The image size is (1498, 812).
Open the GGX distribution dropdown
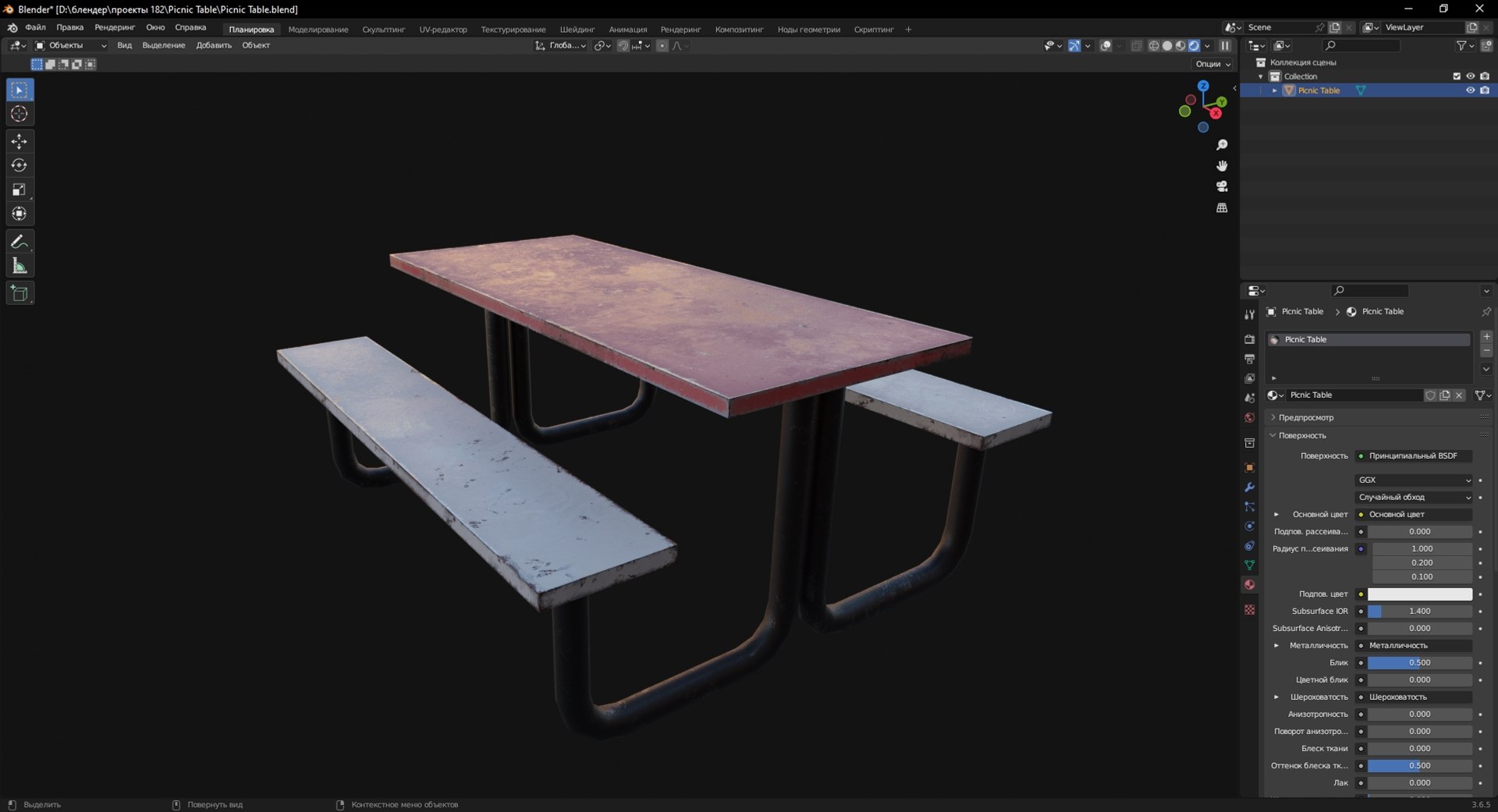pyautogui.click(x=1414, y=480)
